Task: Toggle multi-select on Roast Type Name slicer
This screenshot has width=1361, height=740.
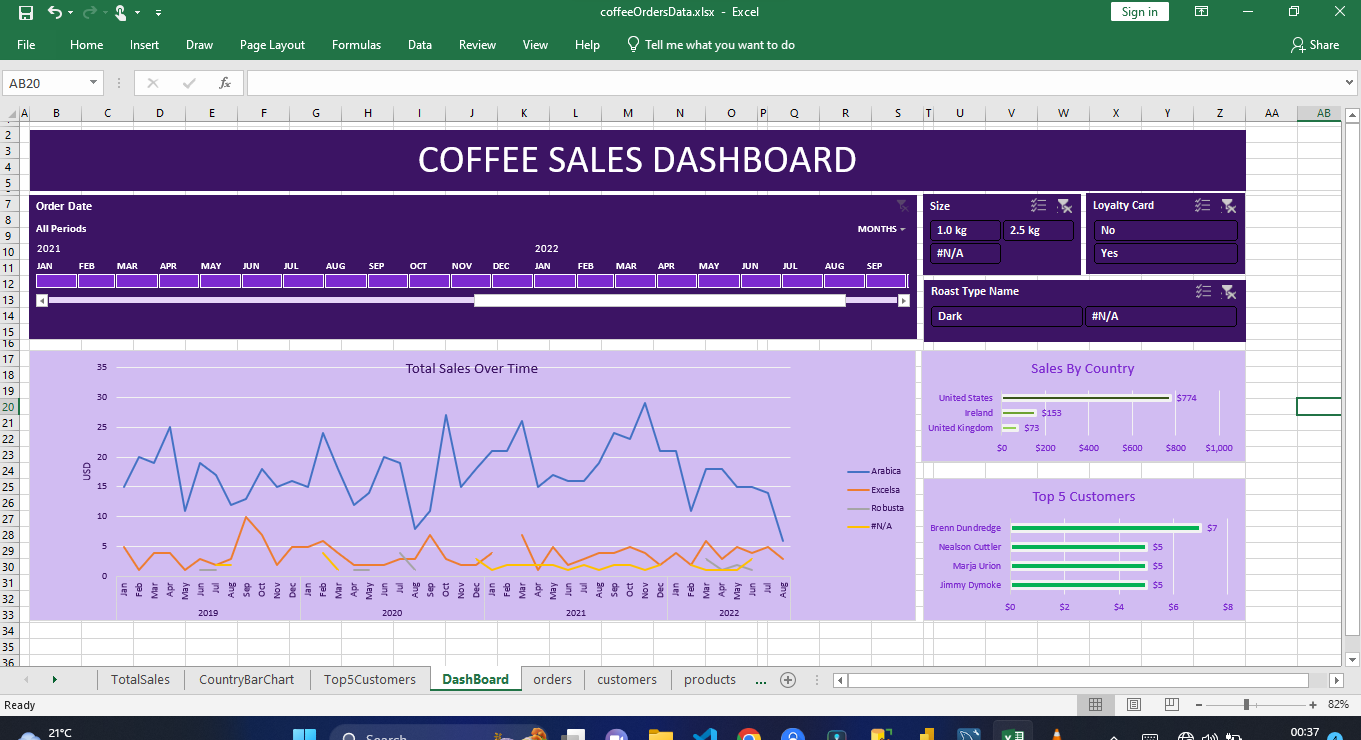Action: tap(1202, 291)
